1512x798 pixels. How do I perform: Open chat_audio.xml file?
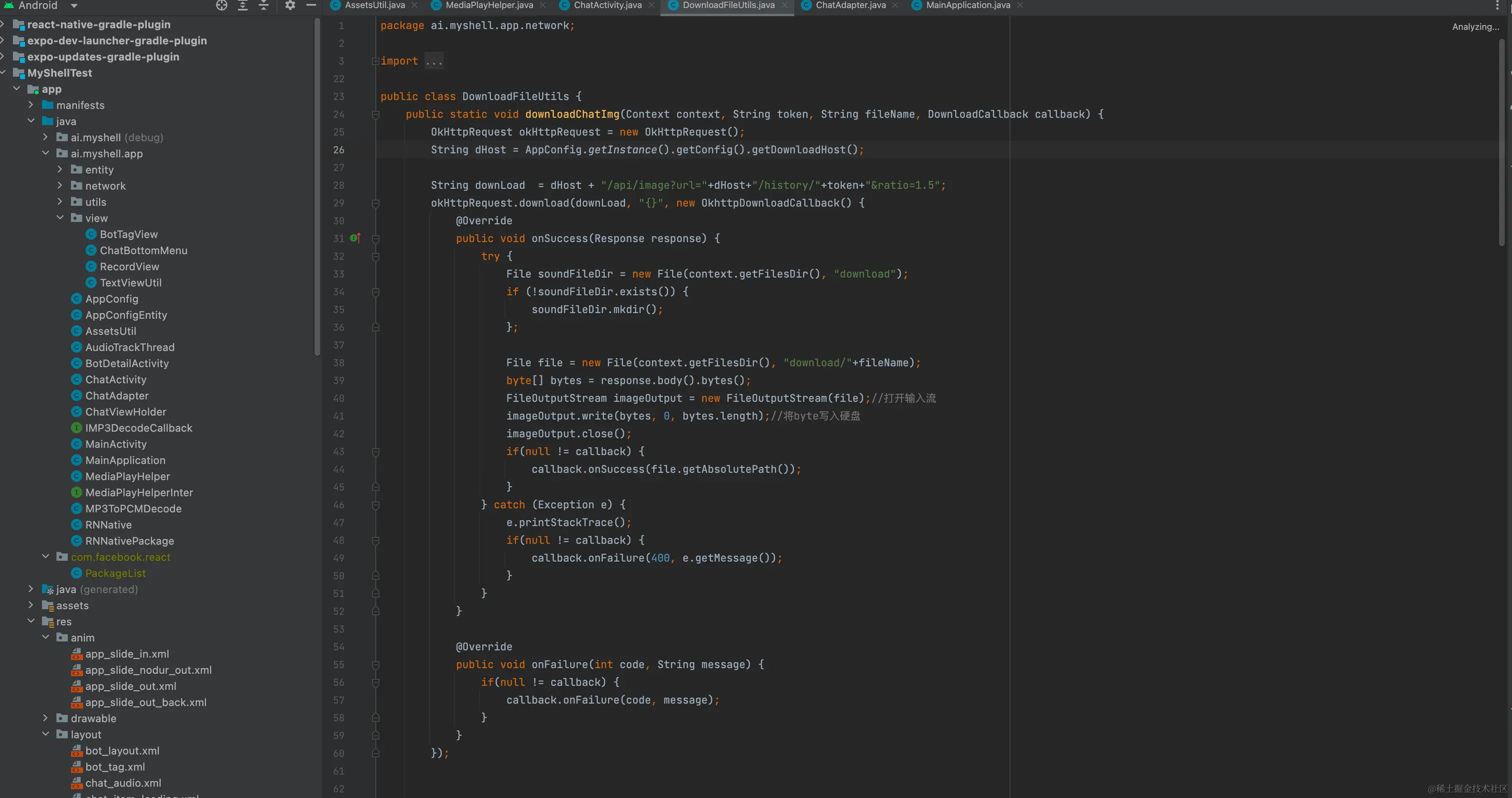point(123,783)
